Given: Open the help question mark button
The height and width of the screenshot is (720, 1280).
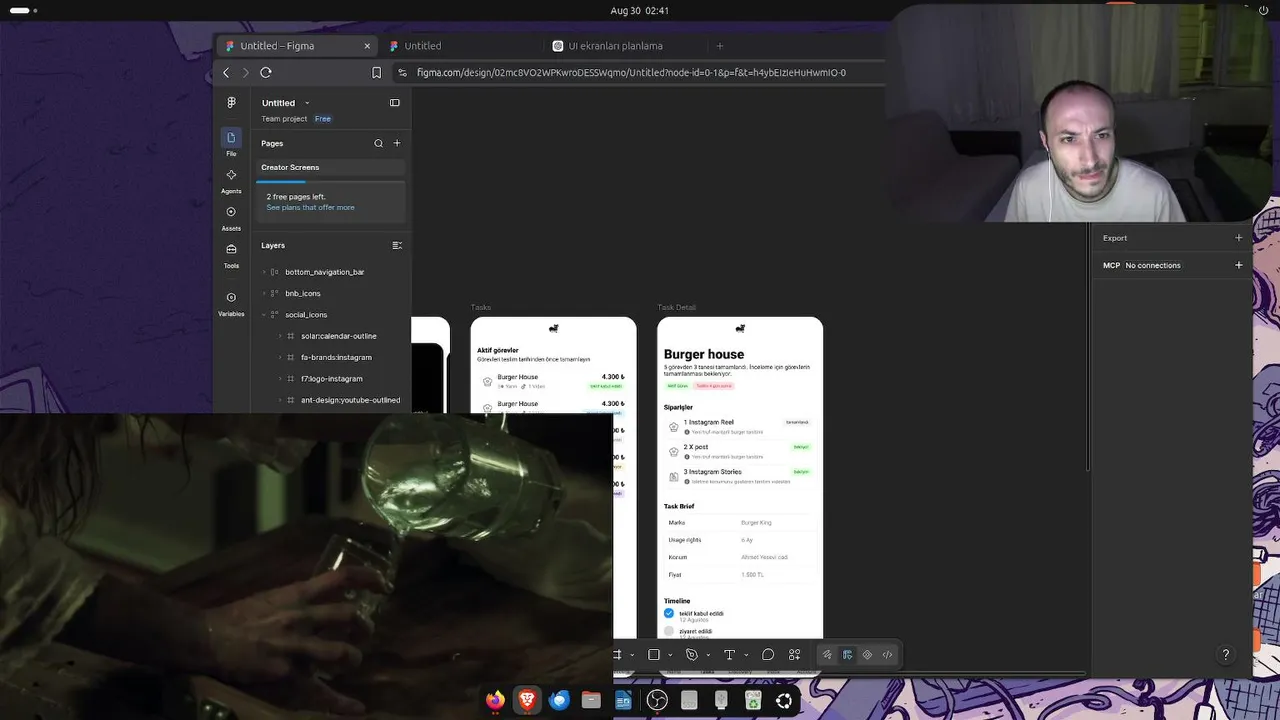Looking at the screenshot, I should tap(1226, 655).
